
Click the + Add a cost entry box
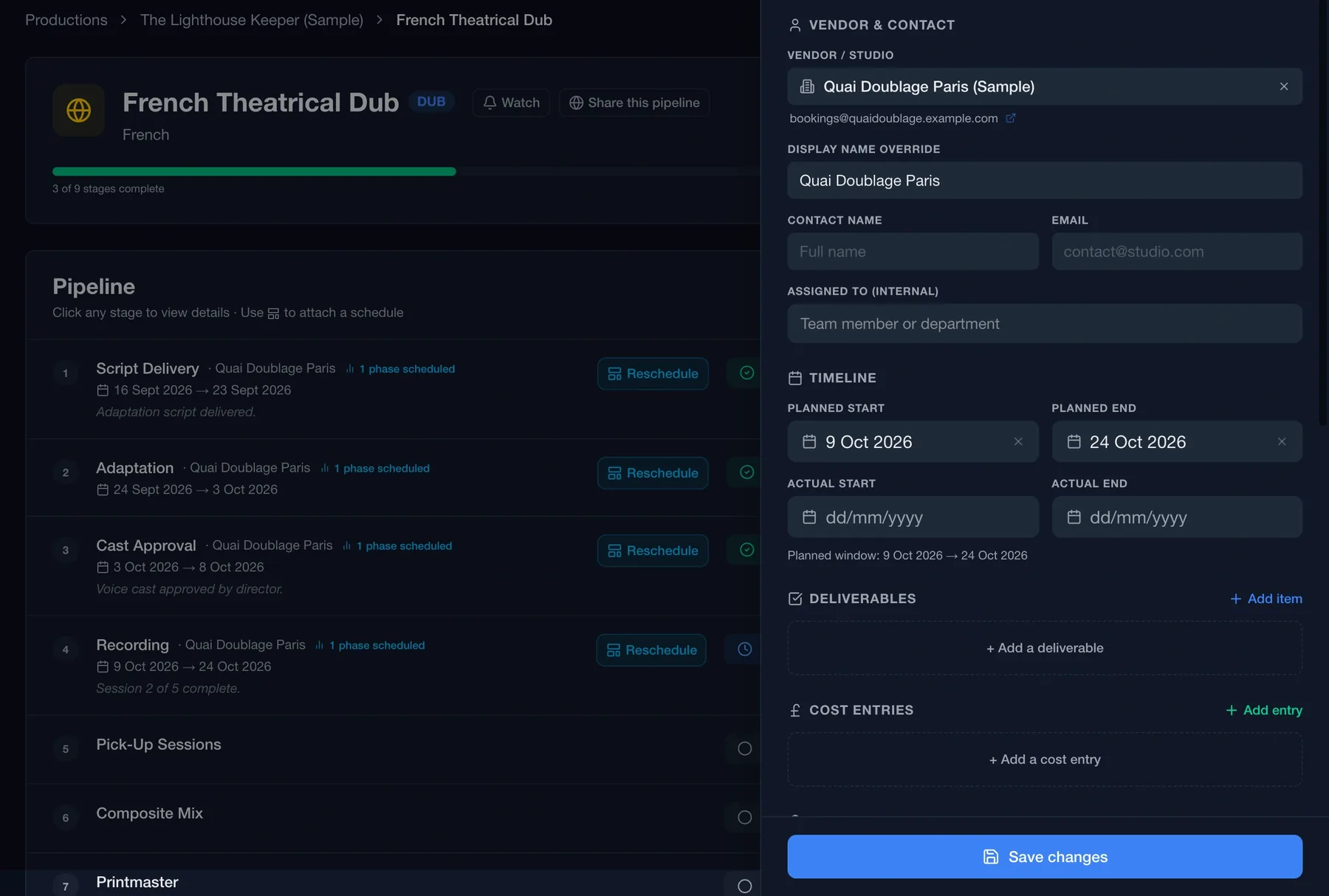(x=1045, y=759)
